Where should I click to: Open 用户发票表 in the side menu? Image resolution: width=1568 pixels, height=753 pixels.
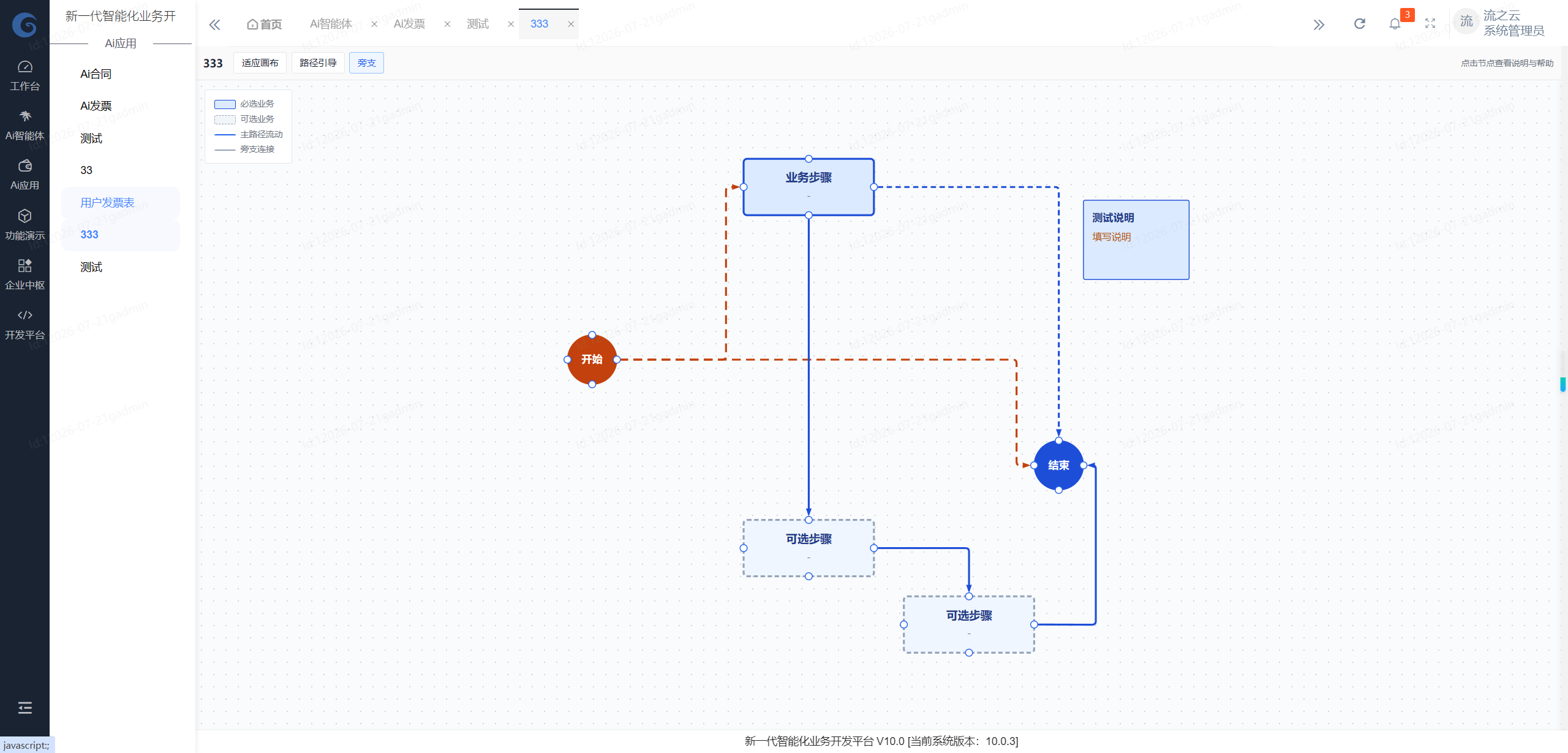click(x=121, y=203)
